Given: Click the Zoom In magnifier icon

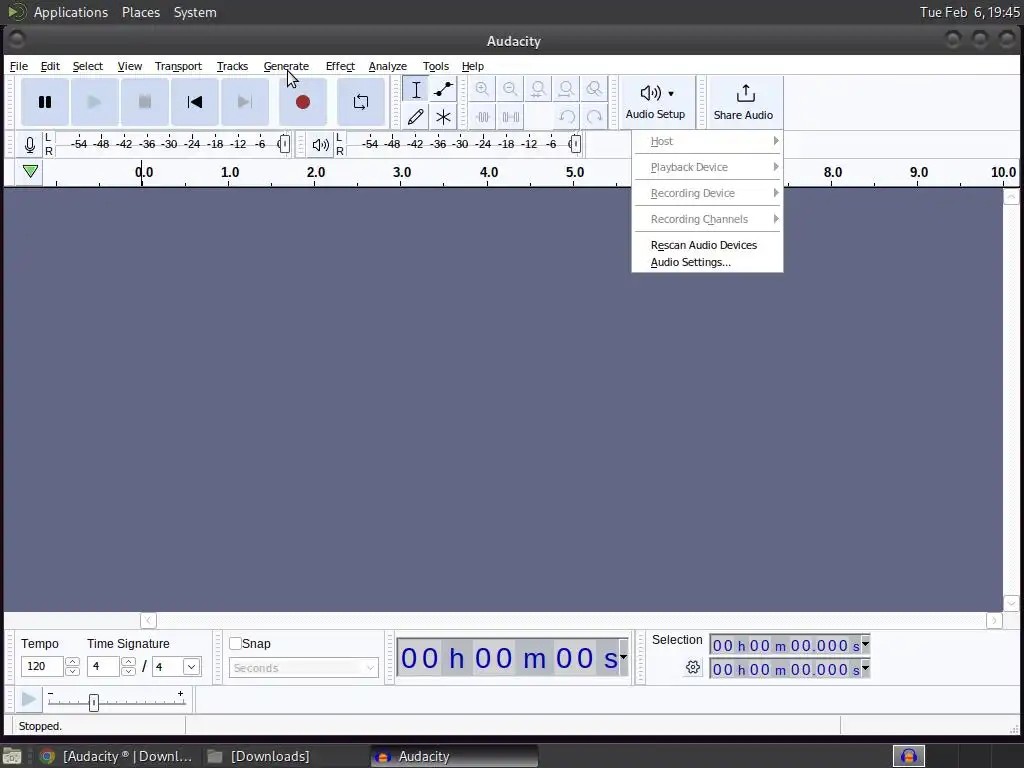Looking at the screenshot, I should (x=482, y=89).
